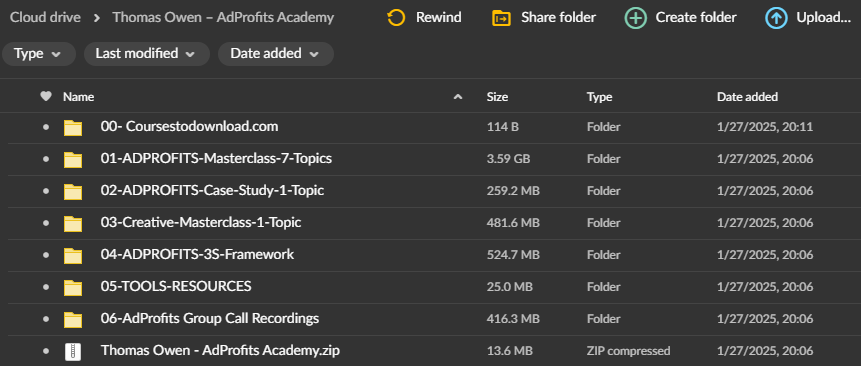Viewport: 861px width, 366px height.
Task: Click folder icon for 02-ADPROFITS-Case-Study-1-Topic
Action: click(x=73, y=192)
